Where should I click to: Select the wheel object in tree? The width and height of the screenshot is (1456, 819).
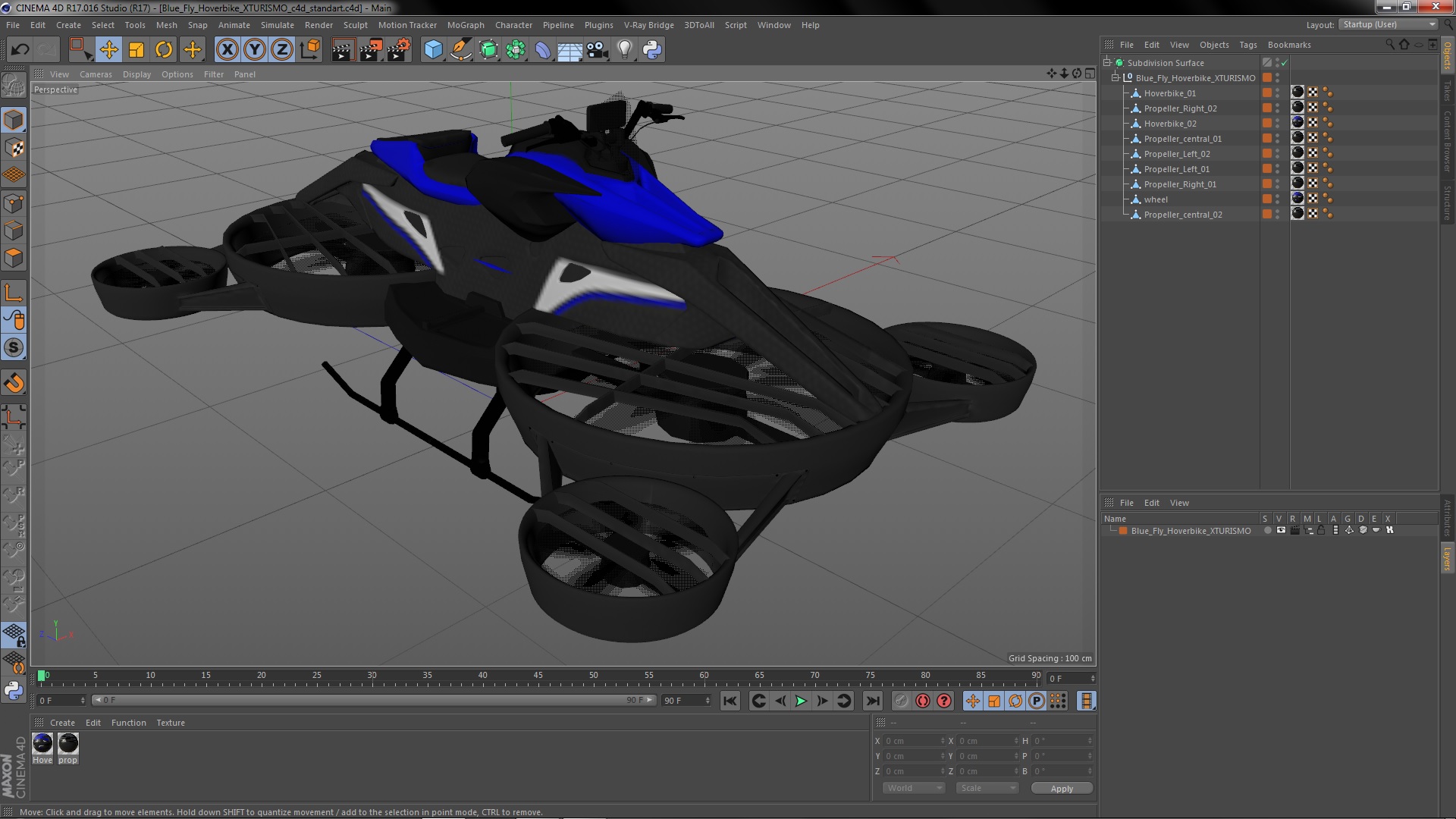pos(1156,199)
